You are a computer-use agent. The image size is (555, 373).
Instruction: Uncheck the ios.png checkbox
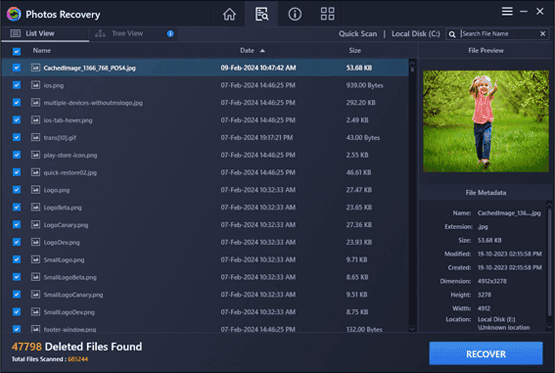[x=17, y=85]
